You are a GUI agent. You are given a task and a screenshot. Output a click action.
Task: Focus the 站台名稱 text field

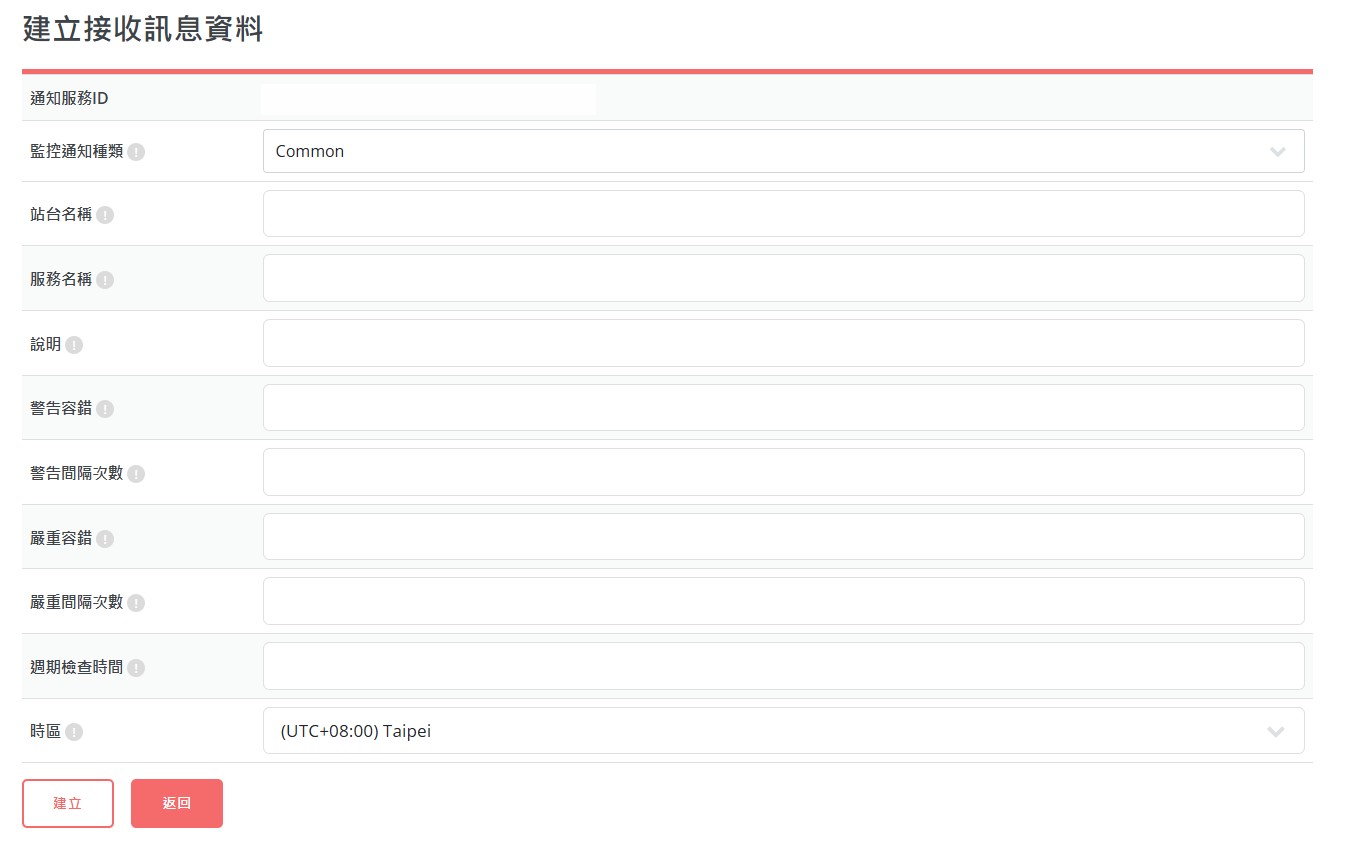783,214
